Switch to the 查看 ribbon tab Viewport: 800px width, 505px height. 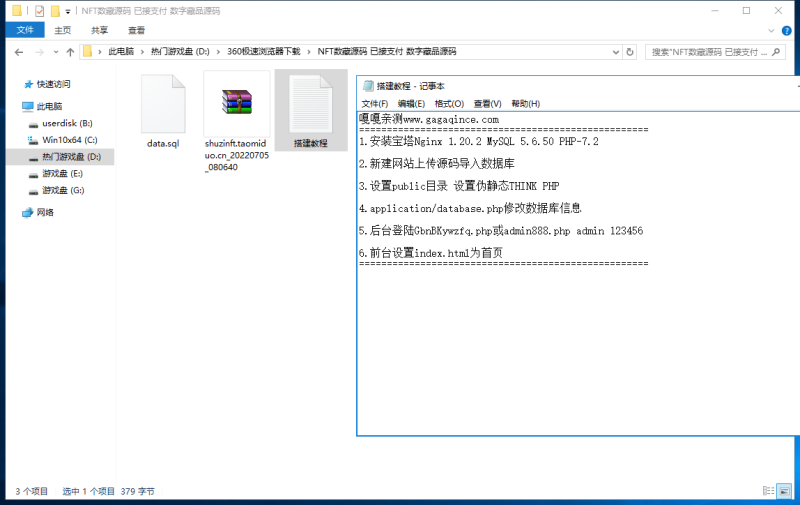tap(136, 30)
